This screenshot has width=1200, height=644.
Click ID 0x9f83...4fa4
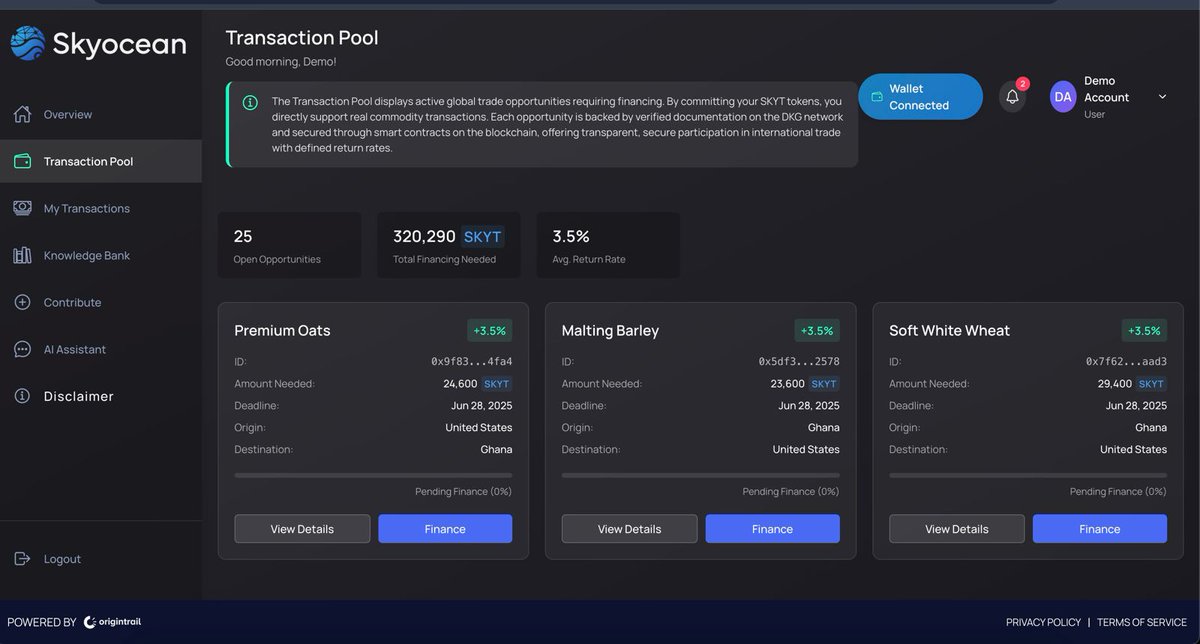click(x=472, y=361)
